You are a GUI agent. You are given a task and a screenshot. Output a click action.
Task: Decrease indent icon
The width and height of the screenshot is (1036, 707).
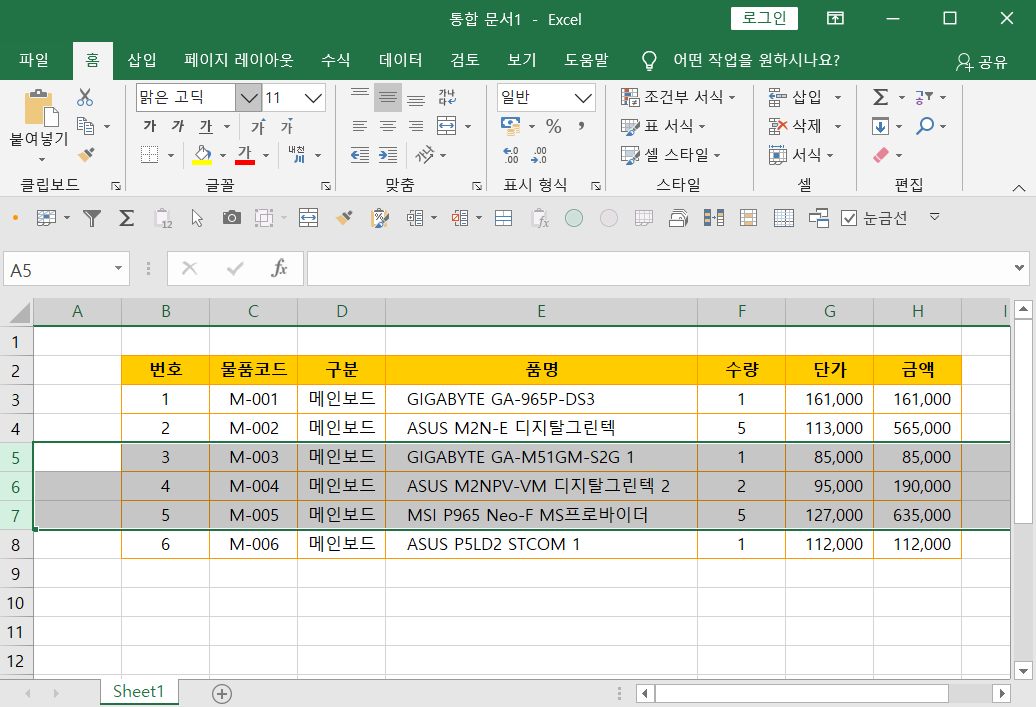pyautogui.click(x=360, y=155)
